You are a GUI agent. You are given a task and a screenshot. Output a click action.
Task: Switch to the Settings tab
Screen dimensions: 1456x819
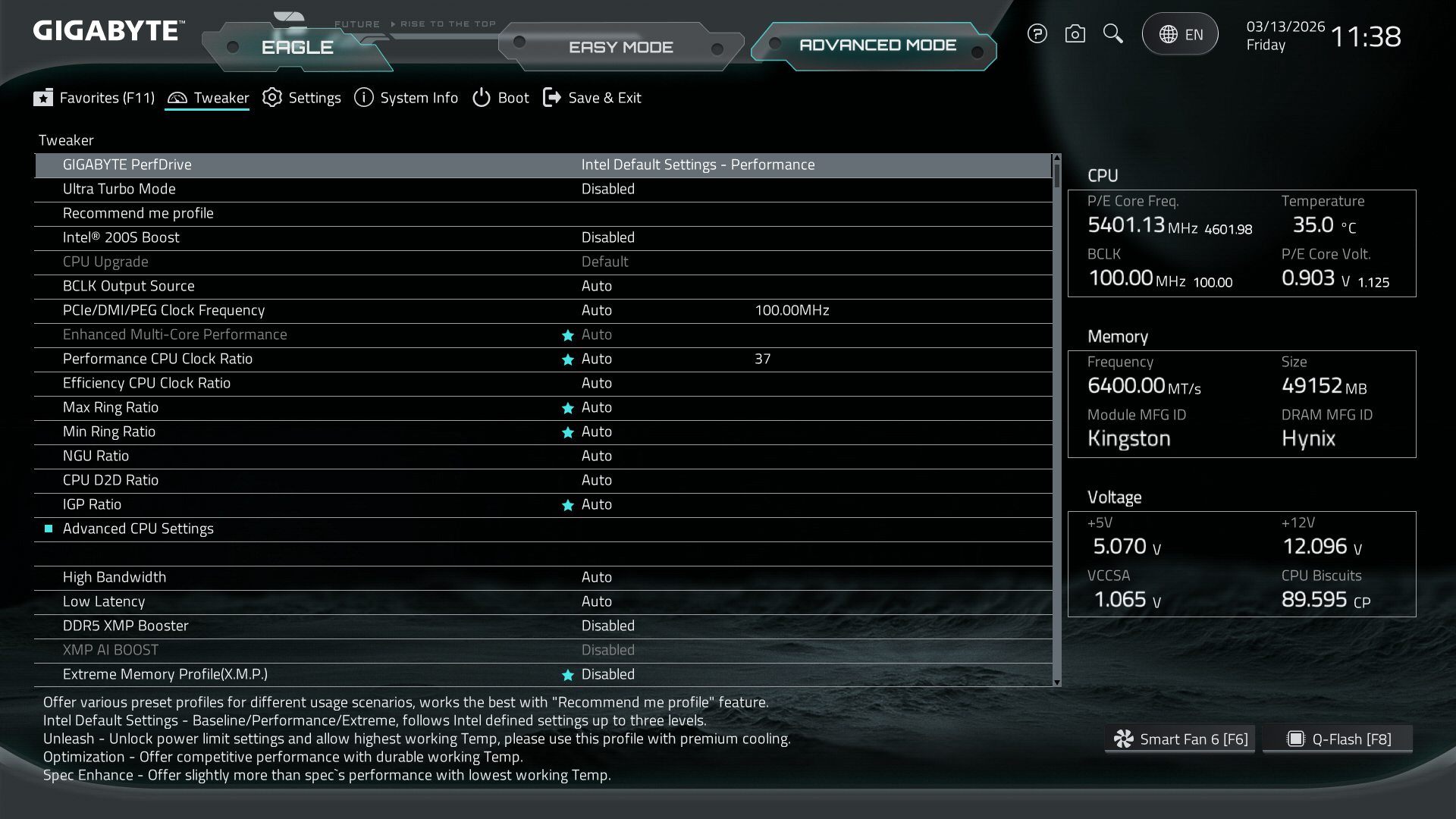coord(302,98)
